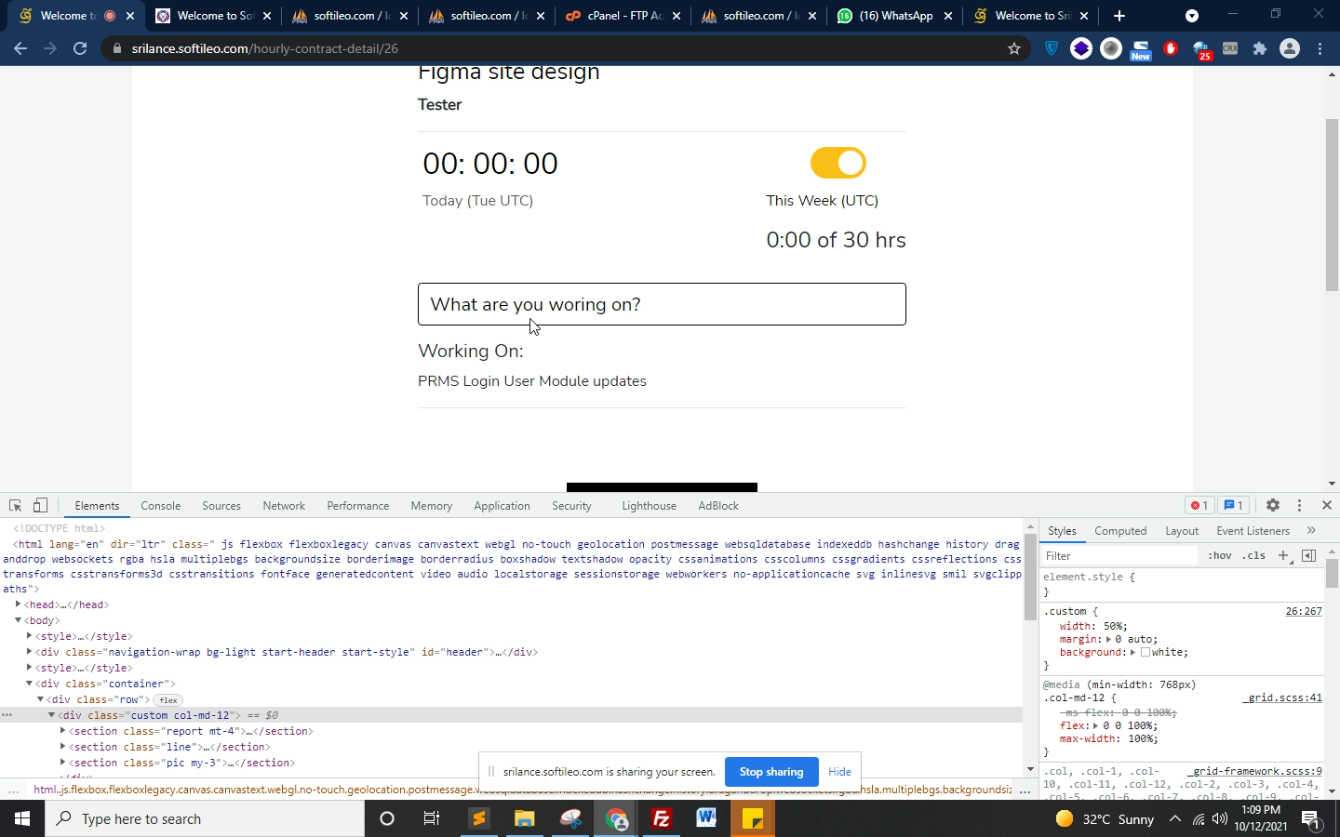Open the Extensions puzzle icon
Screen dimensions: 1340x837
pos(1259,48)
